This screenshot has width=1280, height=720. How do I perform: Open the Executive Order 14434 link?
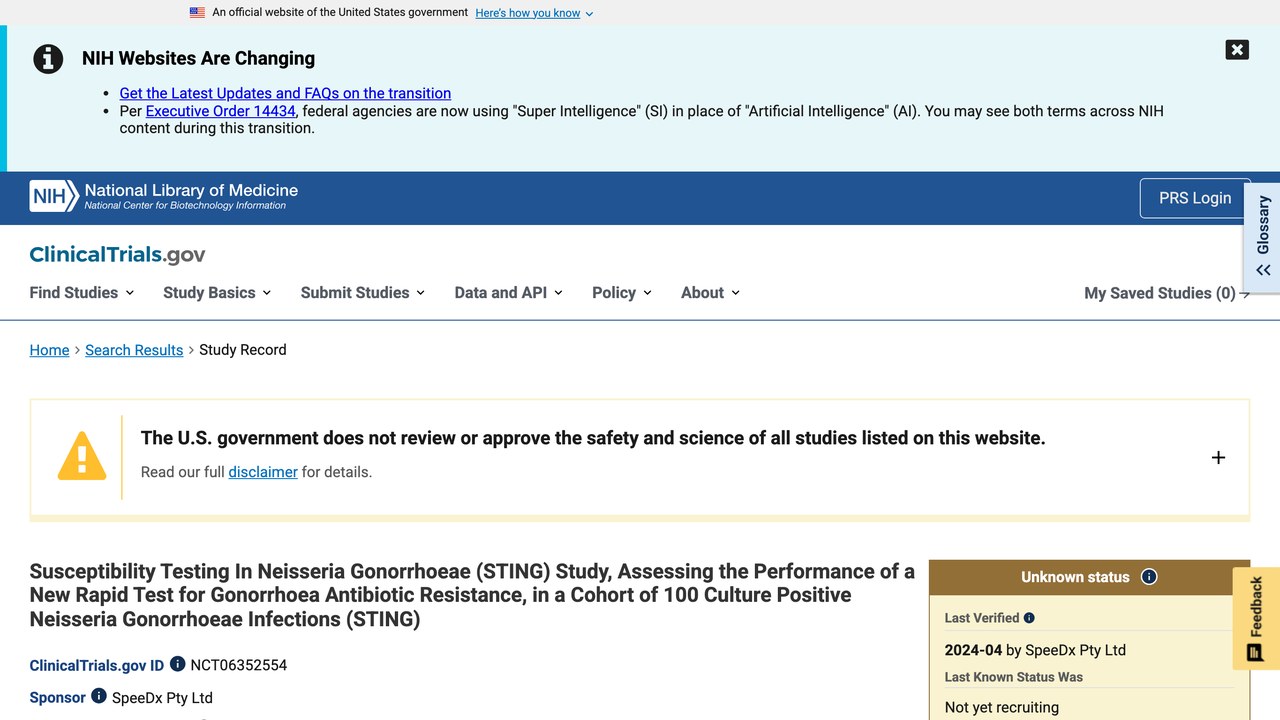221,111
